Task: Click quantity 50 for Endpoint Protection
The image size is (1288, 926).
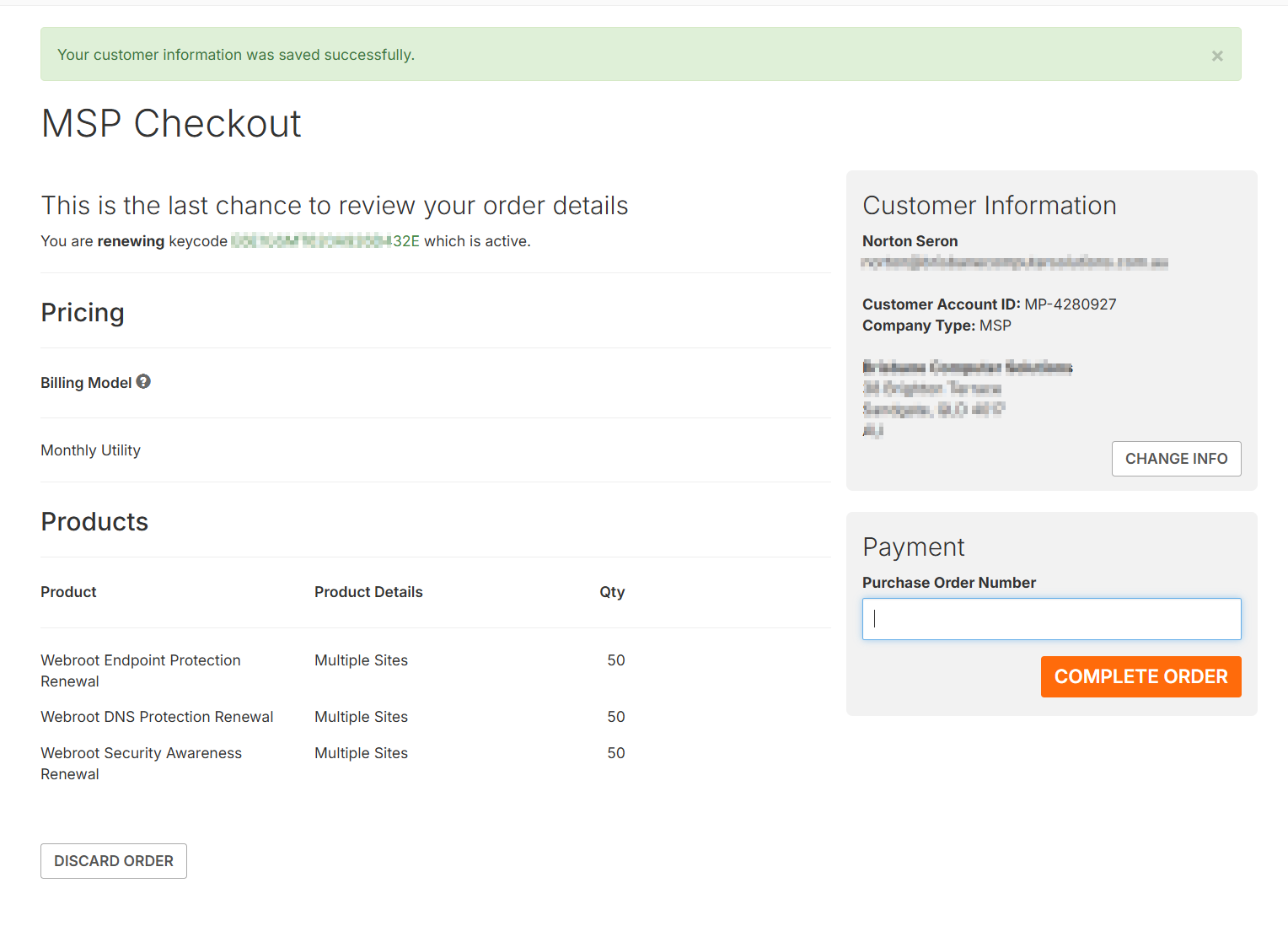Action: pyautogui.click(x=616, y=660)
